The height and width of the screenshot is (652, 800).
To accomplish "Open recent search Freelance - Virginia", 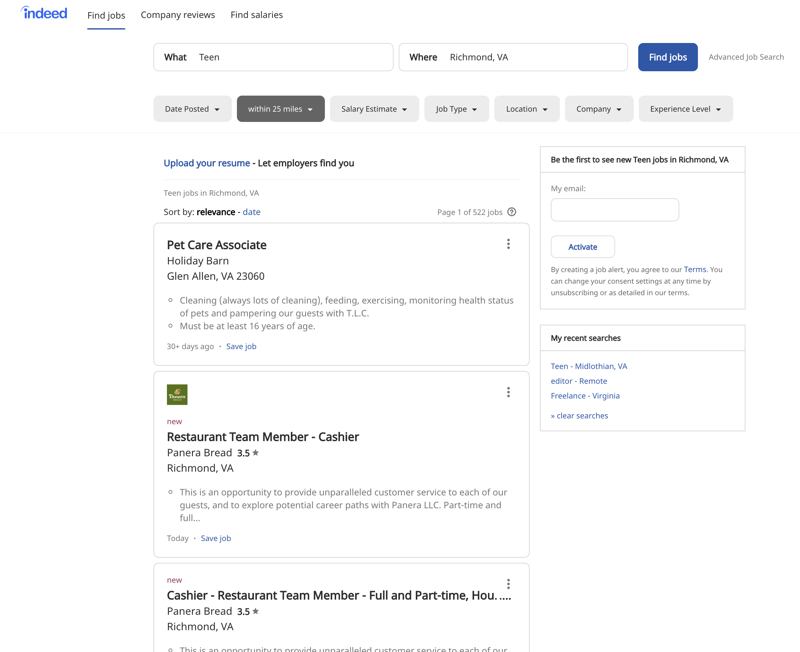I will [x=585, y=396].
